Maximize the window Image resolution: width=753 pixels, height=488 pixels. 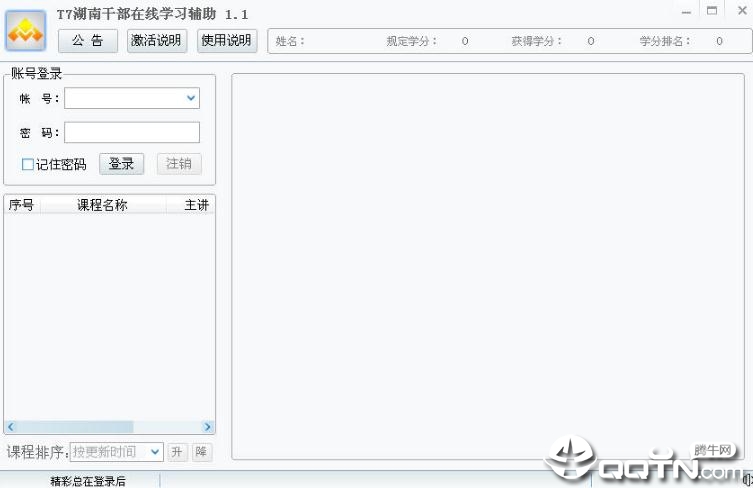click(x=712, y=11)
